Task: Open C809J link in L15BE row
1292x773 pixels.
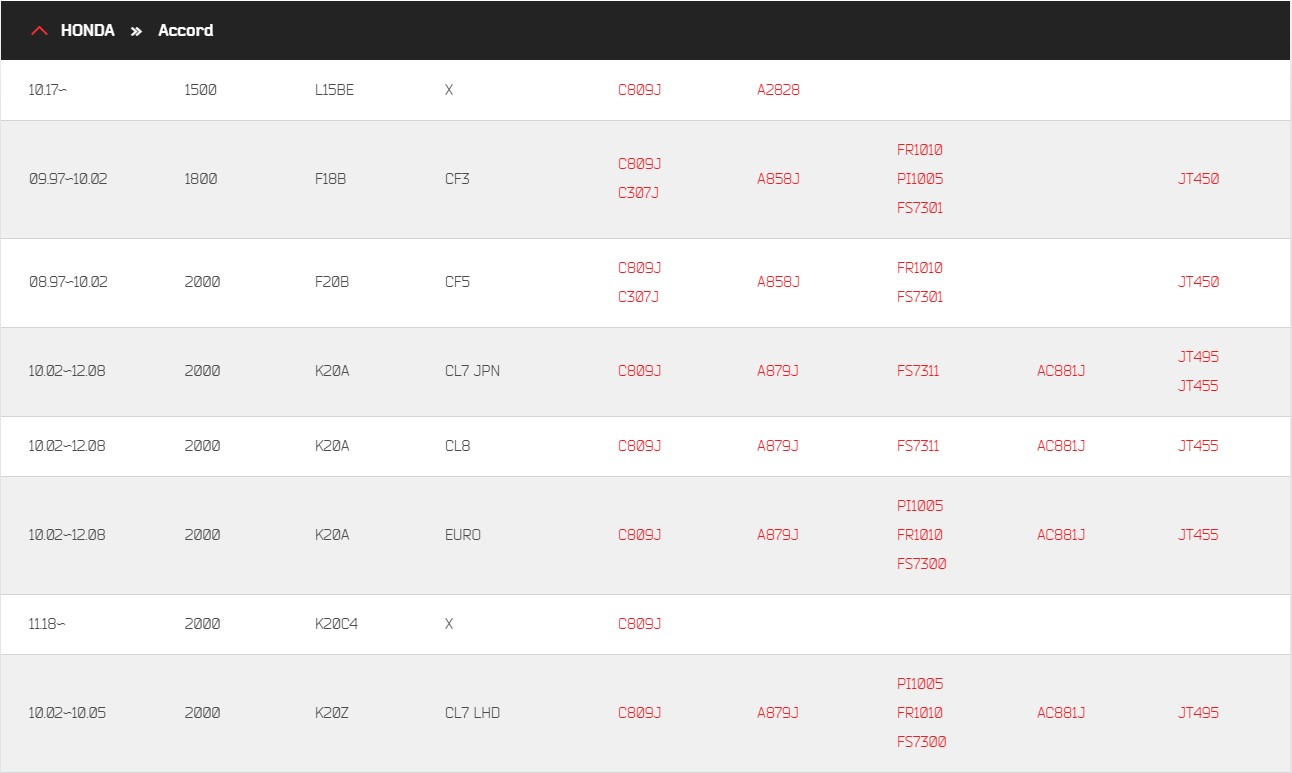Action: pyautogui.click(x=639, y=90)
